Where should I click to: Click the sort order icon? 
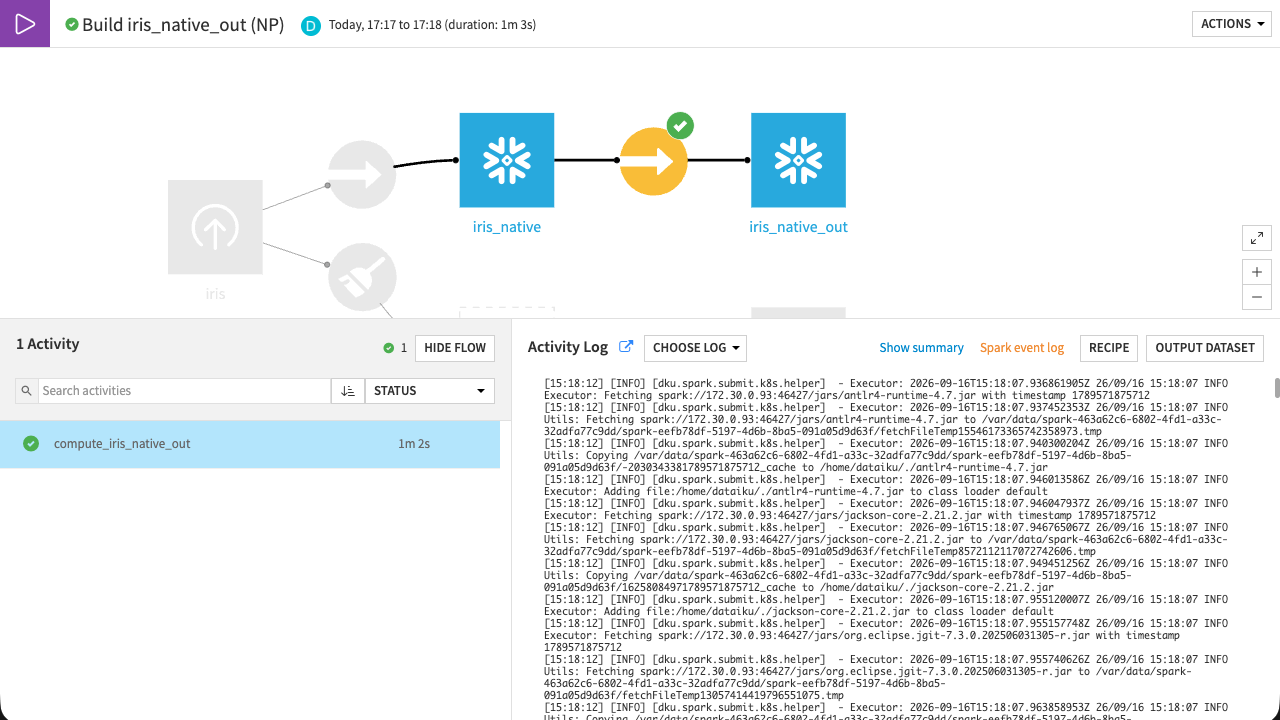pyautogui.click(x=348, y=391)
